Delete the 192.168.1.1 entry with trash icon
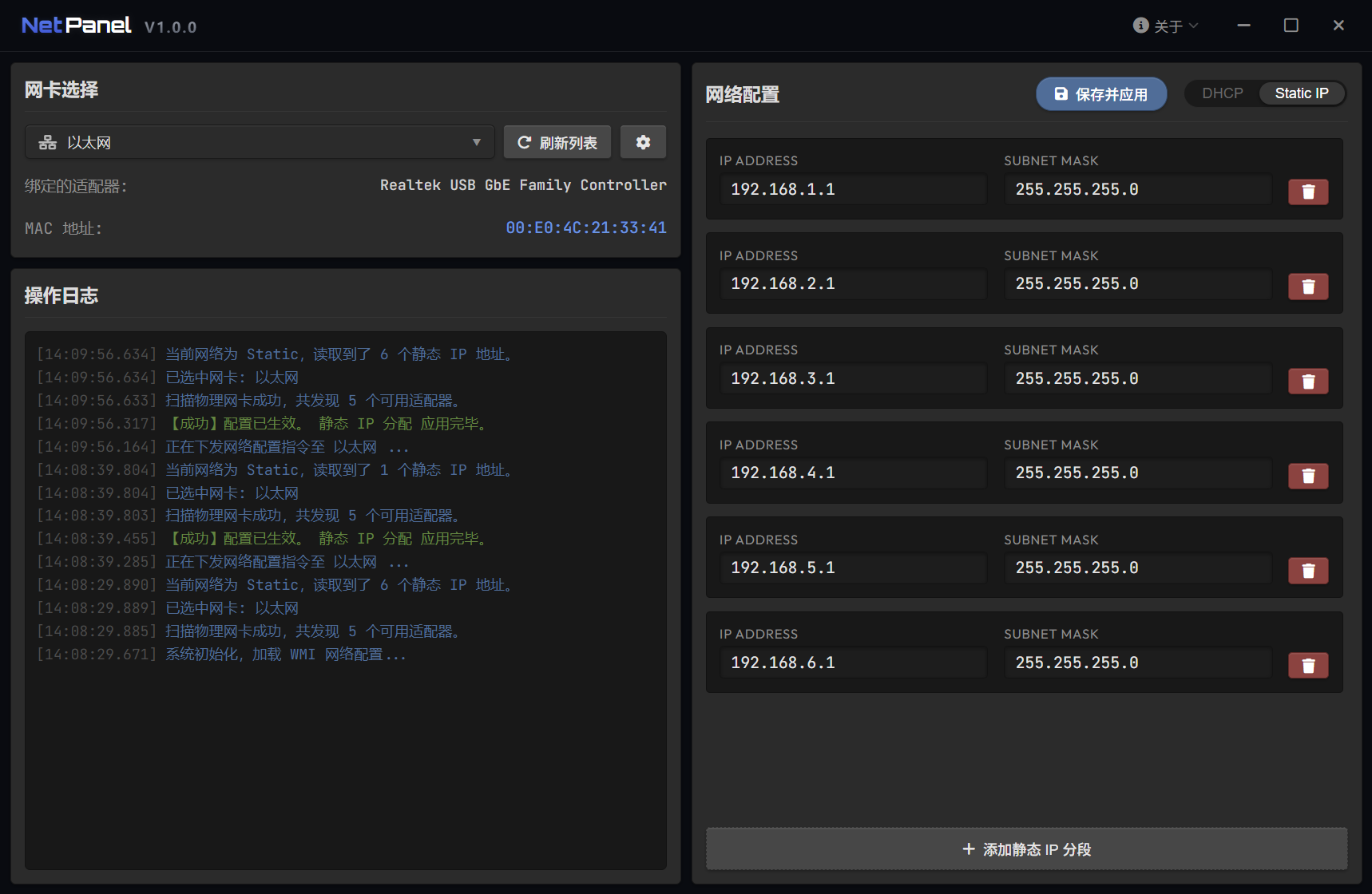 [x=1308, y=192]
